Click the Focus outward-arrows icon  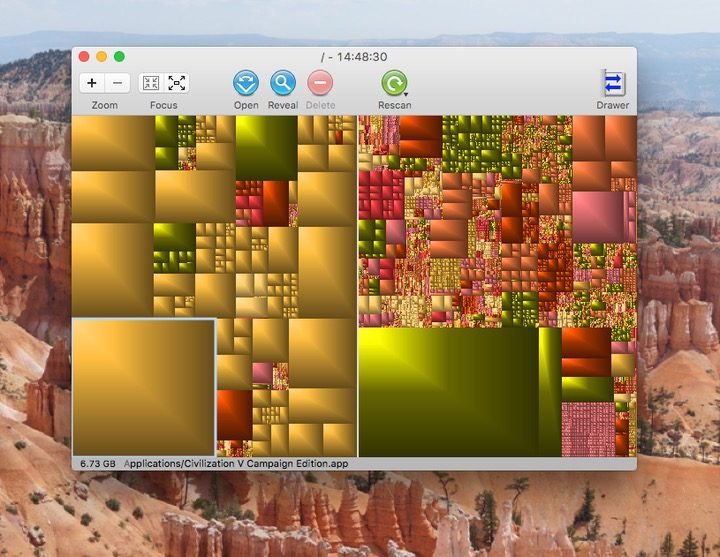click(177, 83)
